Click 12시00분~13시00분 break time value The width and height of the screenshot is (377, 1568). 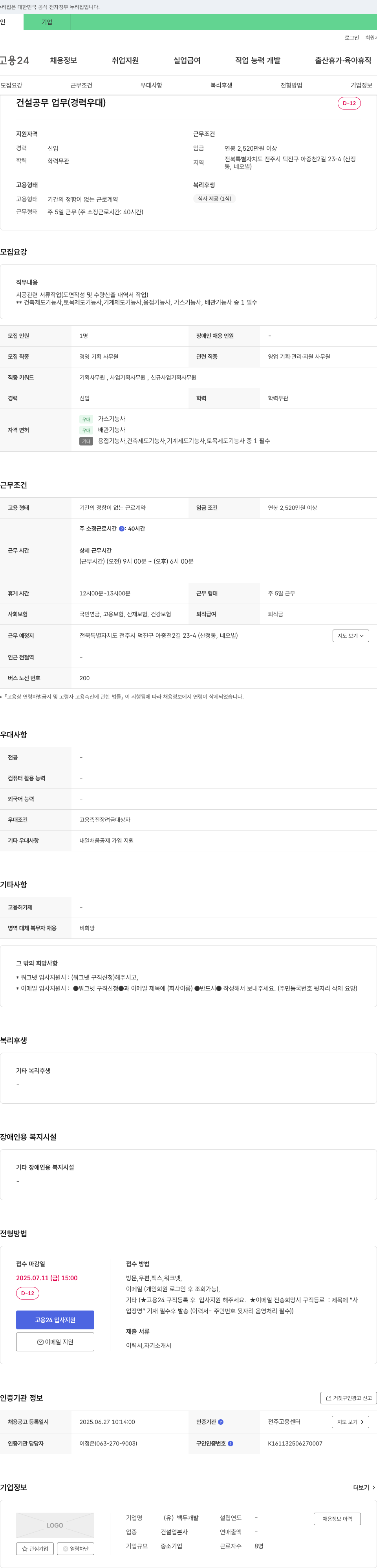click(105, 593)
